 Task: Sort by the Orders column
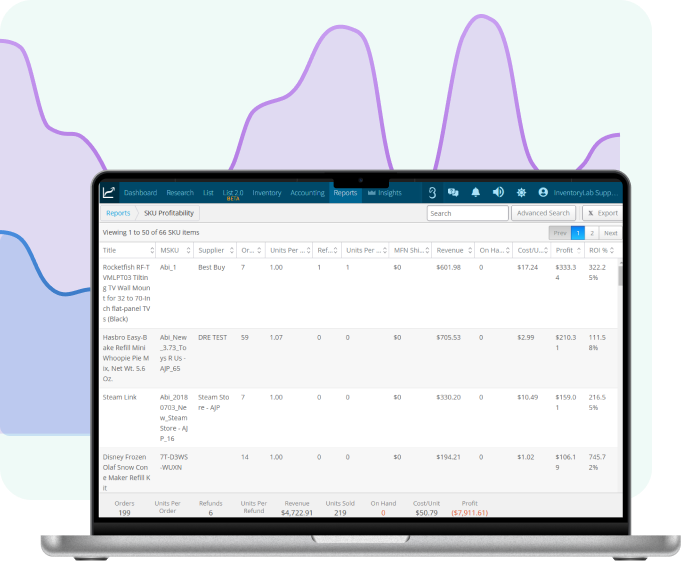[x=251, y=251]
